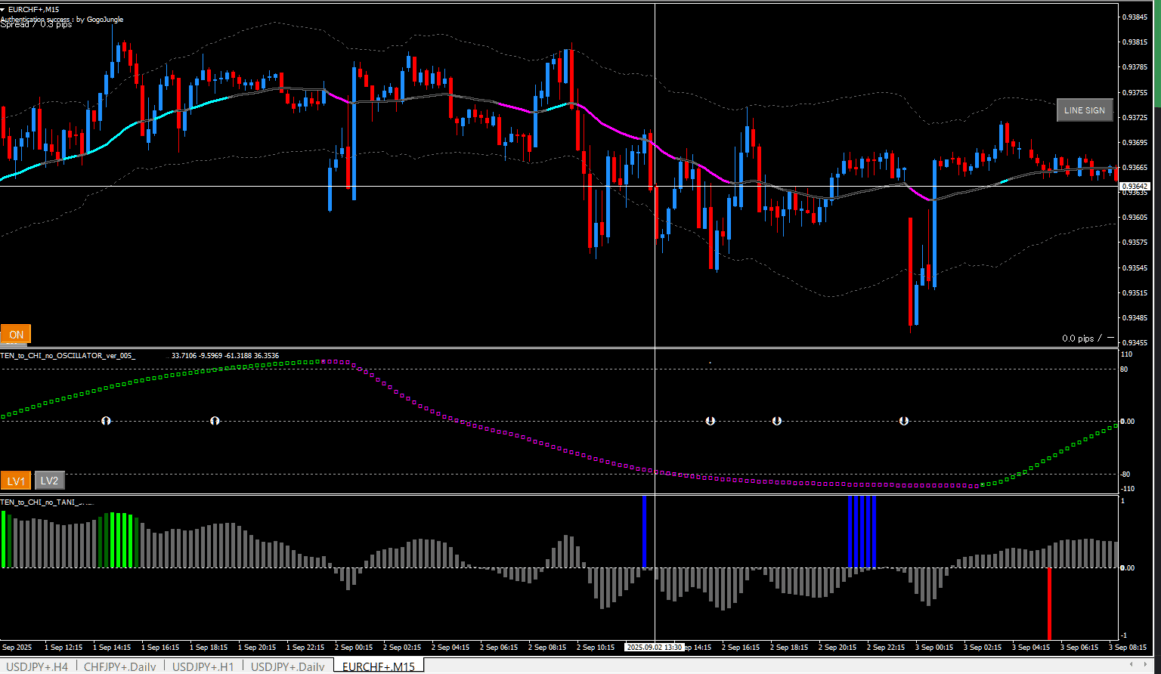Select the active EURCHF+.M15 tab
This screenshot has width=1161, height=674.
click(x=381, y=666)
